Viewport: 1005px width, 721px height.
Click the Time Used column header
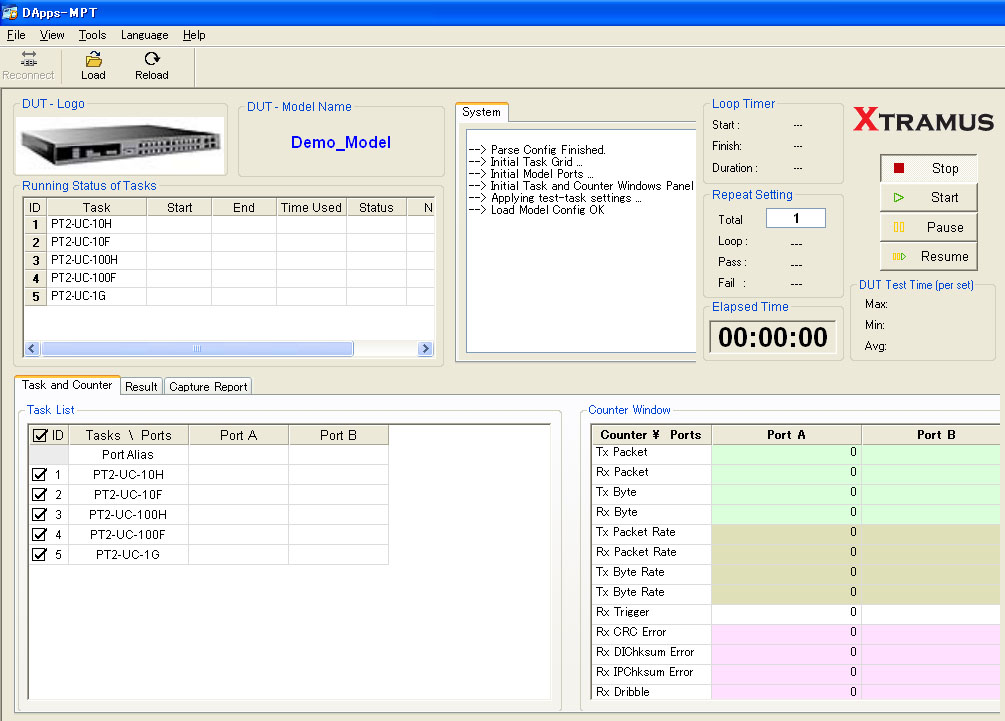coord(311,207)
